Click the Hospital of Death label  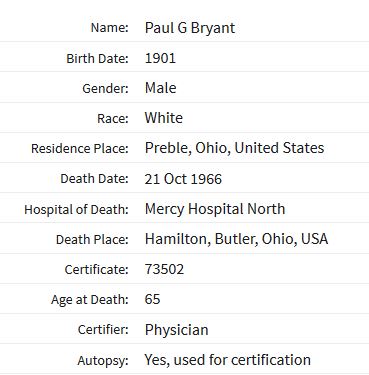76,210
